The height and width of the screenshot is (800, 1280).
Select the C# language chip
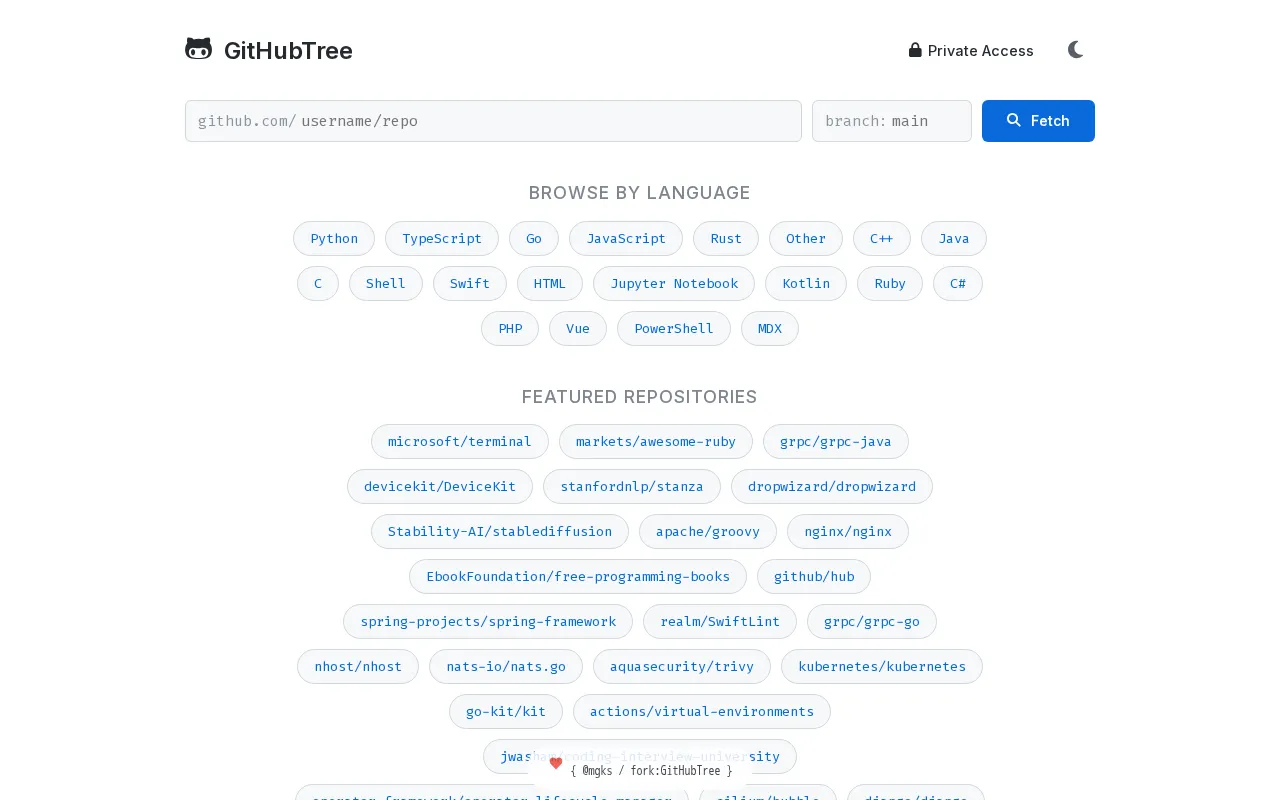pos(958,283)
